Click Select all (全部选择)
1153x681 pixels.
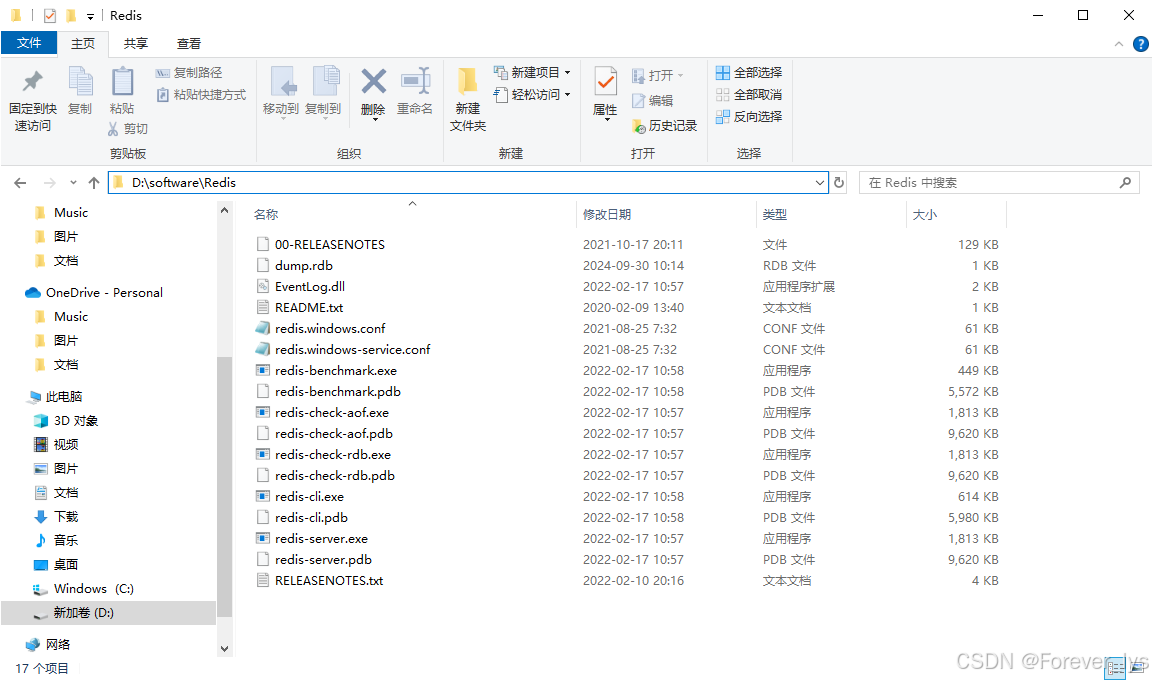coord(749,73)
